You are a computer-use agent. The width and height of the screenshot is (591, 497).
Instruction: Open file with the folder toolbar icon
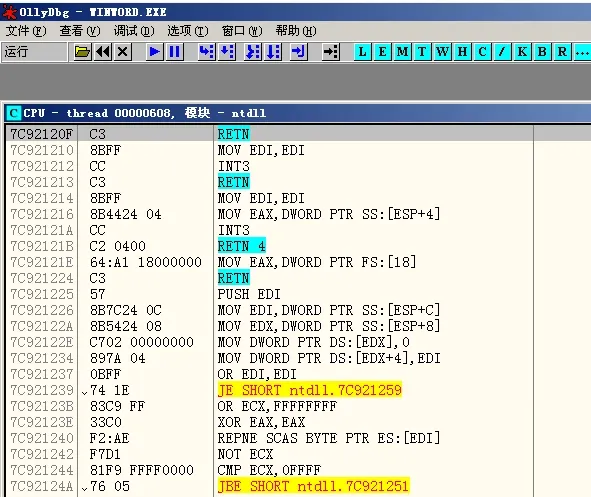tap(83, 52)
